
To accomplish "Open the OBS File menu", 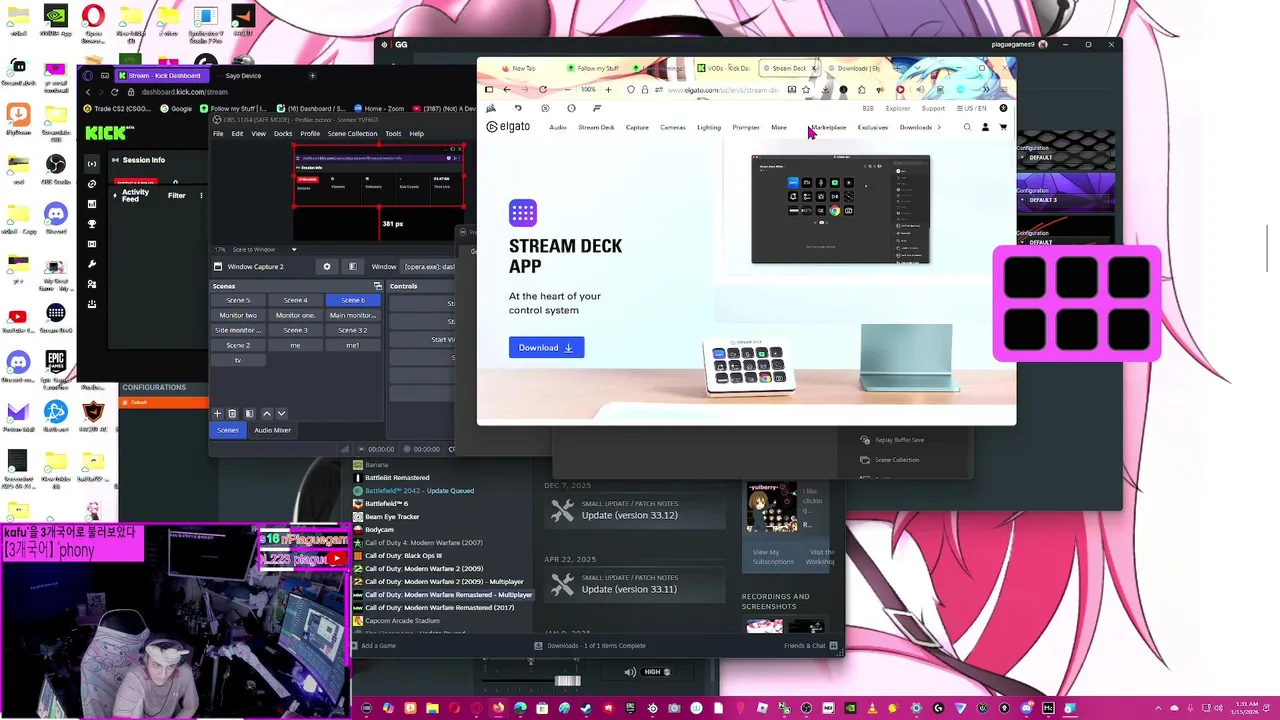I will (x=218, y=134).
